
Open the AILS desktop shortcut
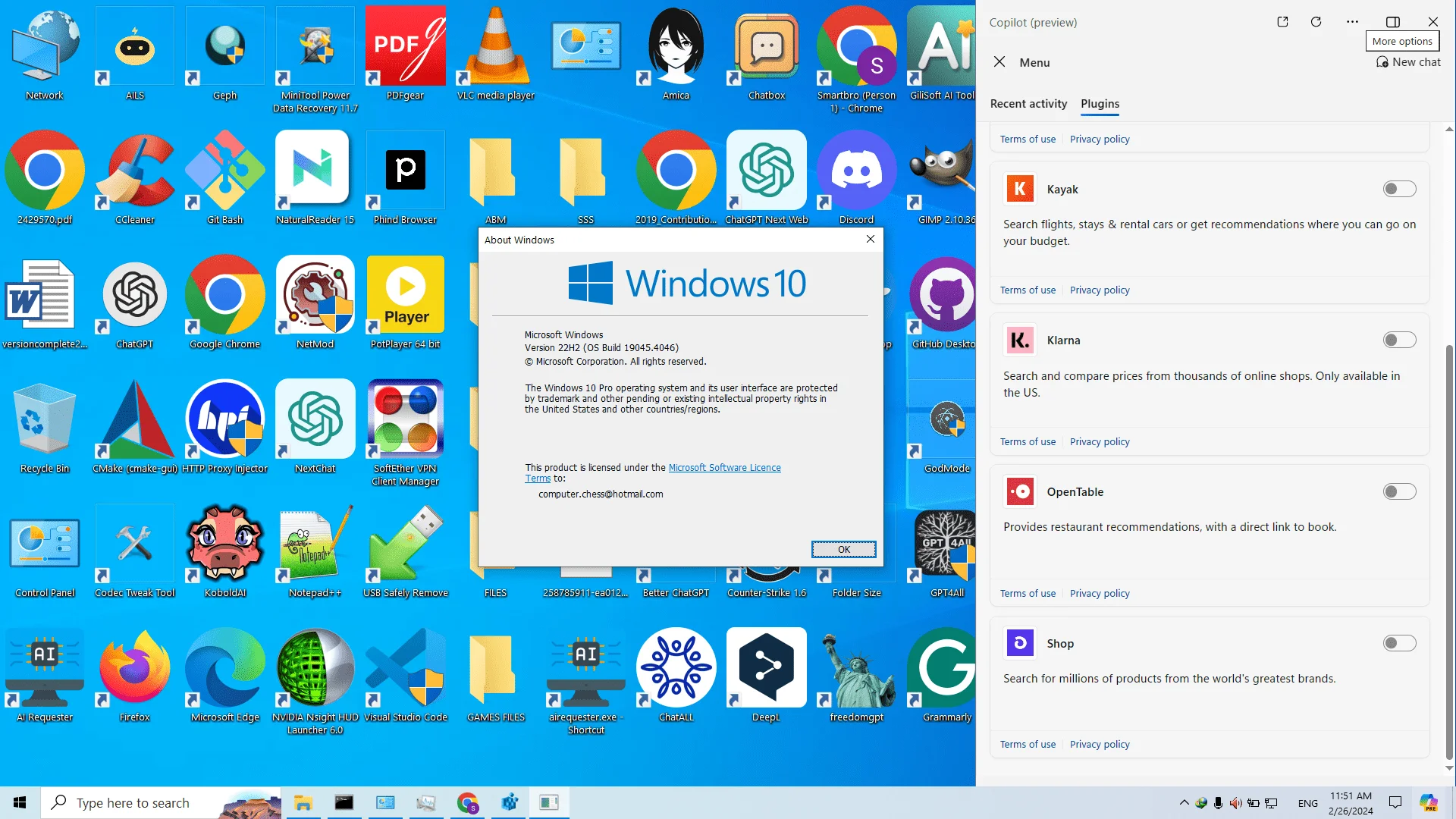[135, 54]
